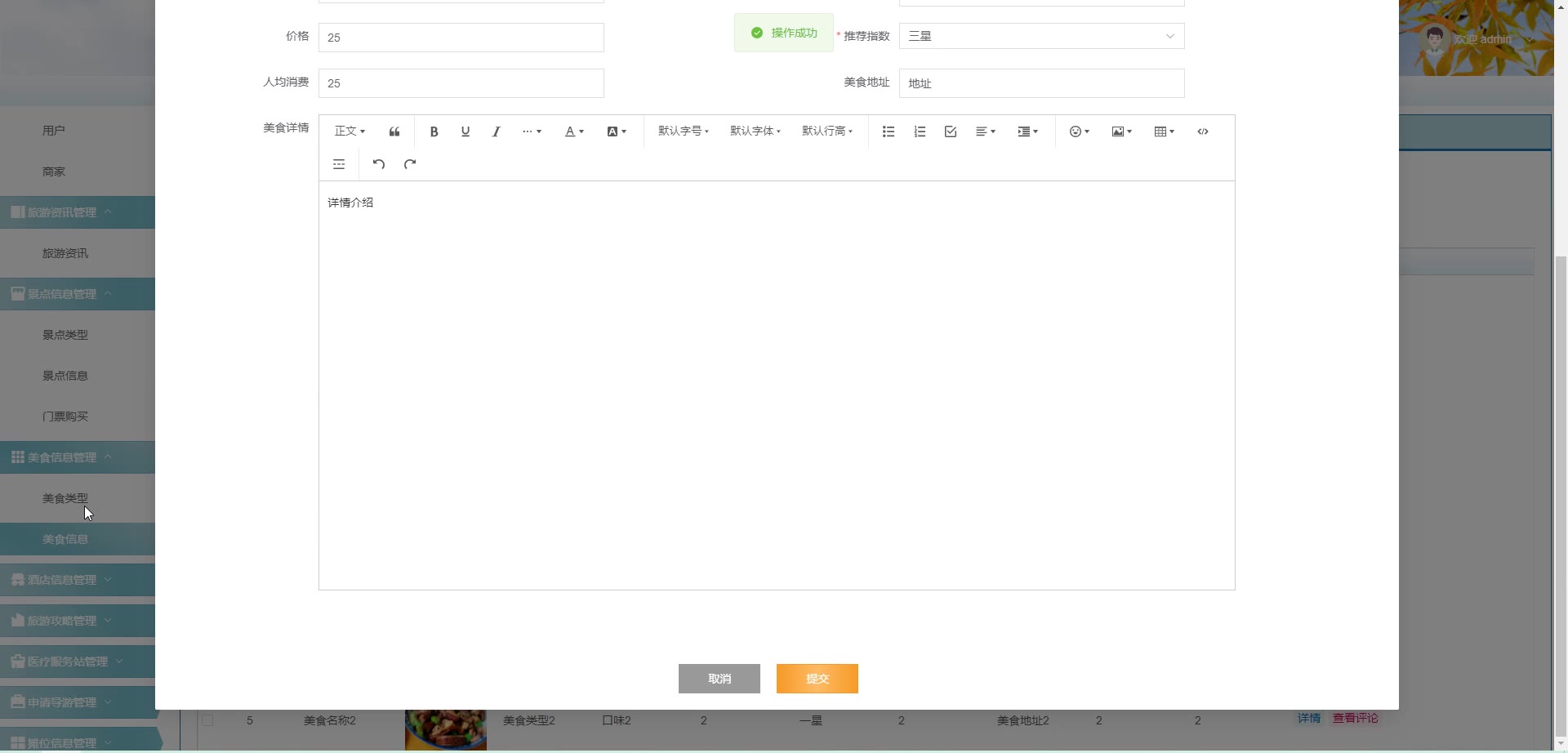Click the 提交 submit button
The width and height of the screenshot is (1568, 753).
pos(817,679)
